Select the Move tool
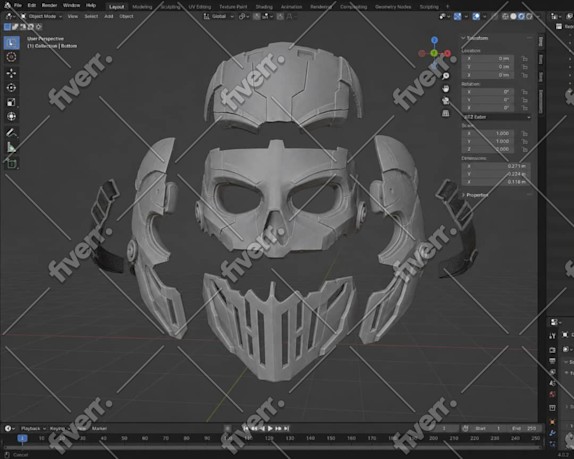574x459 pixels. [x=11, y=73]
